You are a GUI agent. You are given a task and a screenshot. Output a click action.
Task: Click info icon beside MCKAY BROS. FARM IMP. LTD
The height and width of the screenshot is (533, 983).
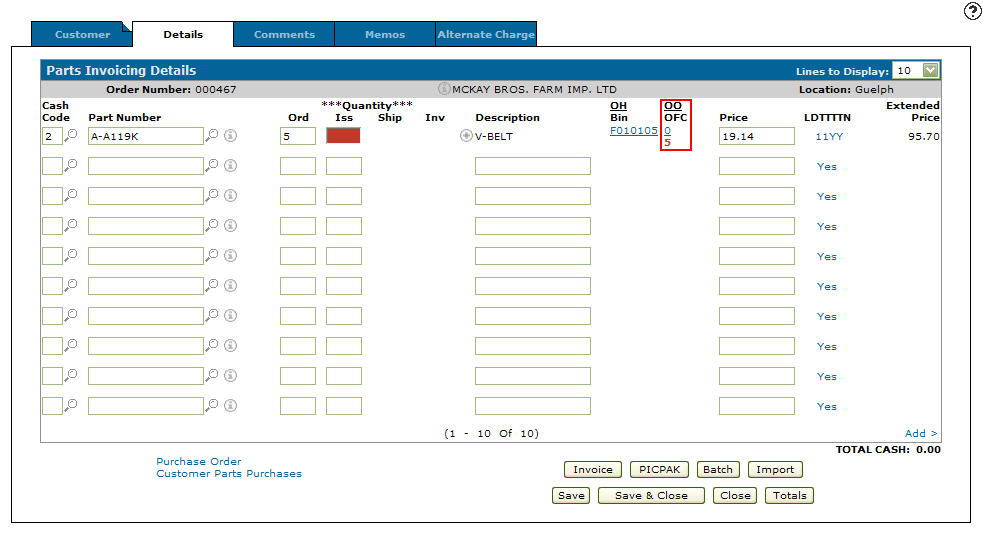(x=444, y=89)
